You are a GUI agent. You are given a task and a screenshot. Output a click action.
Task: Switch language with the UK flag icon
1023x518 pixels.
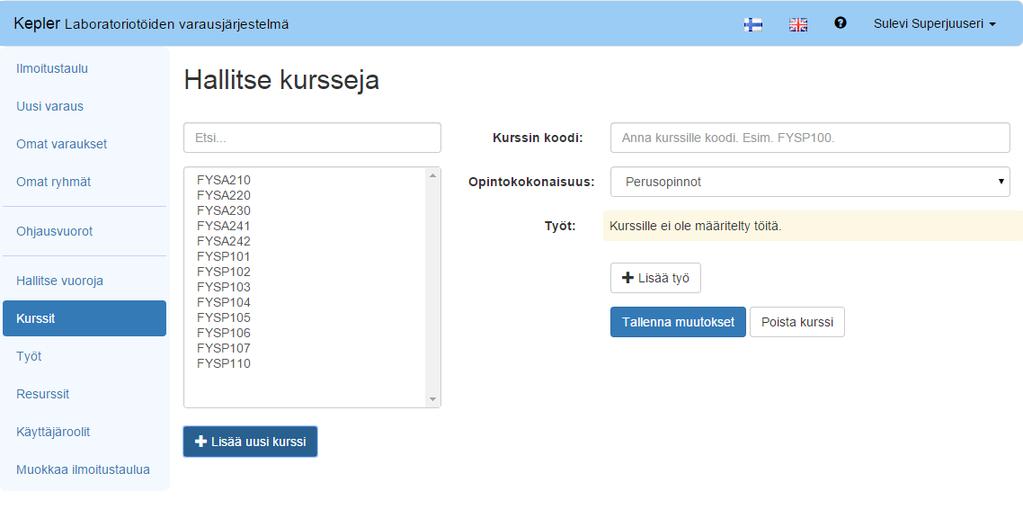point(798,25)
